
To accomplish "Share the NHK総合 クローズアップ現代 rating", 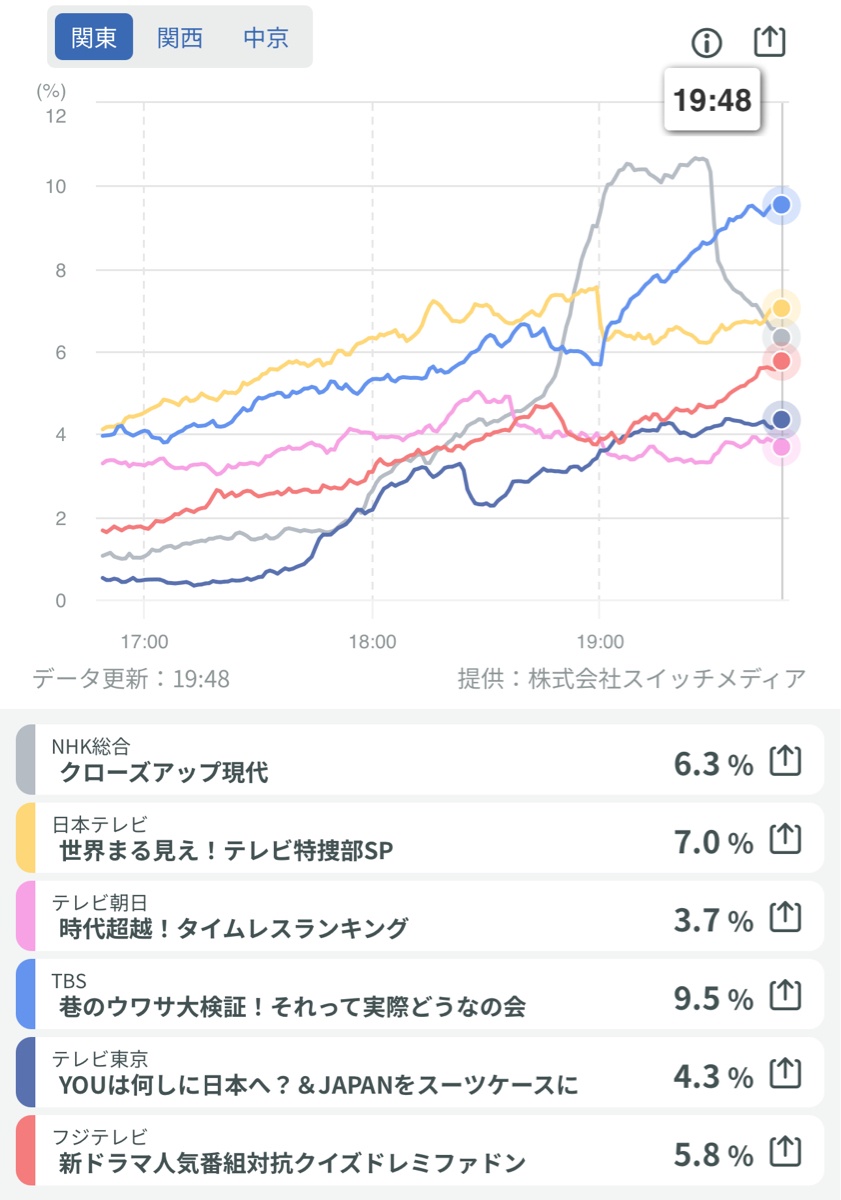I will click(786, 762).
